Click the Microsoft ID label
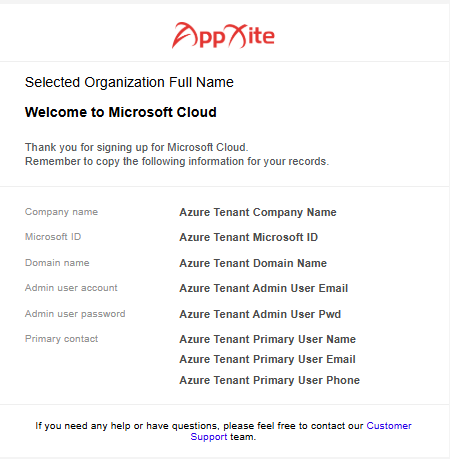The image size is (450, 459). pos(53,237)
